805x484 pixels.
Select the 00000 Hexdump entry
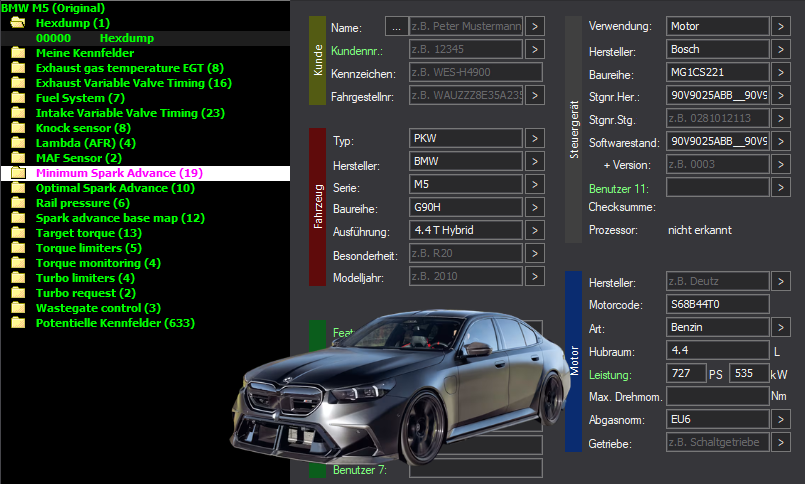pos(145,38)
